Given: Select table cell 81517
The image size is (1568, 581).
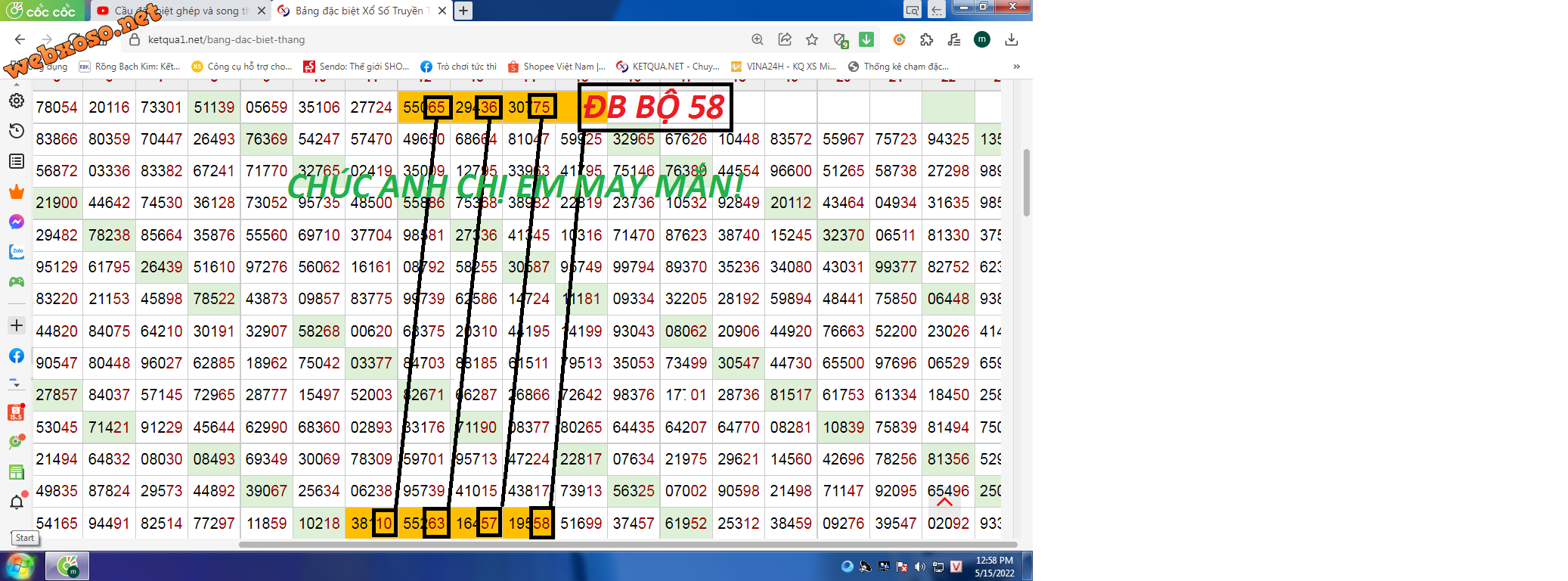Looking at the screenshot, I should 791,395.
